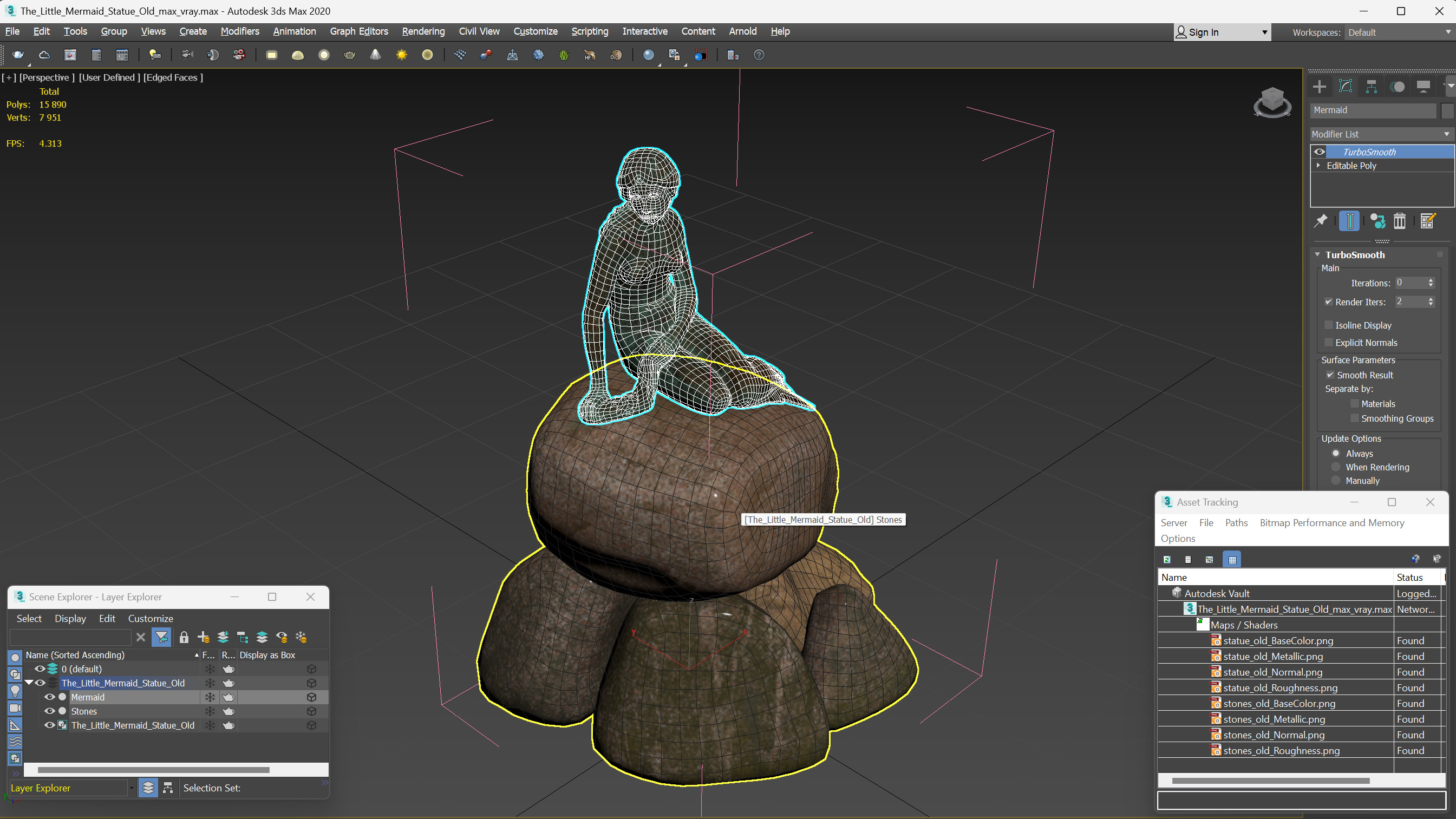1456x819 pixels.
Task: Open the Sign In dropdown arrow
Action: (x=1264, y=32)
